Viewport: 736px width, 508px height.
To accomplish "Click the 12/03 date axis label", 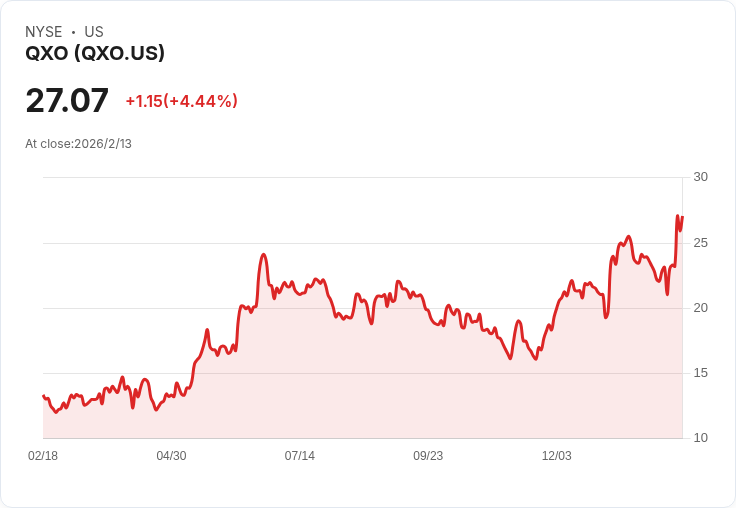I will [557, 455].
